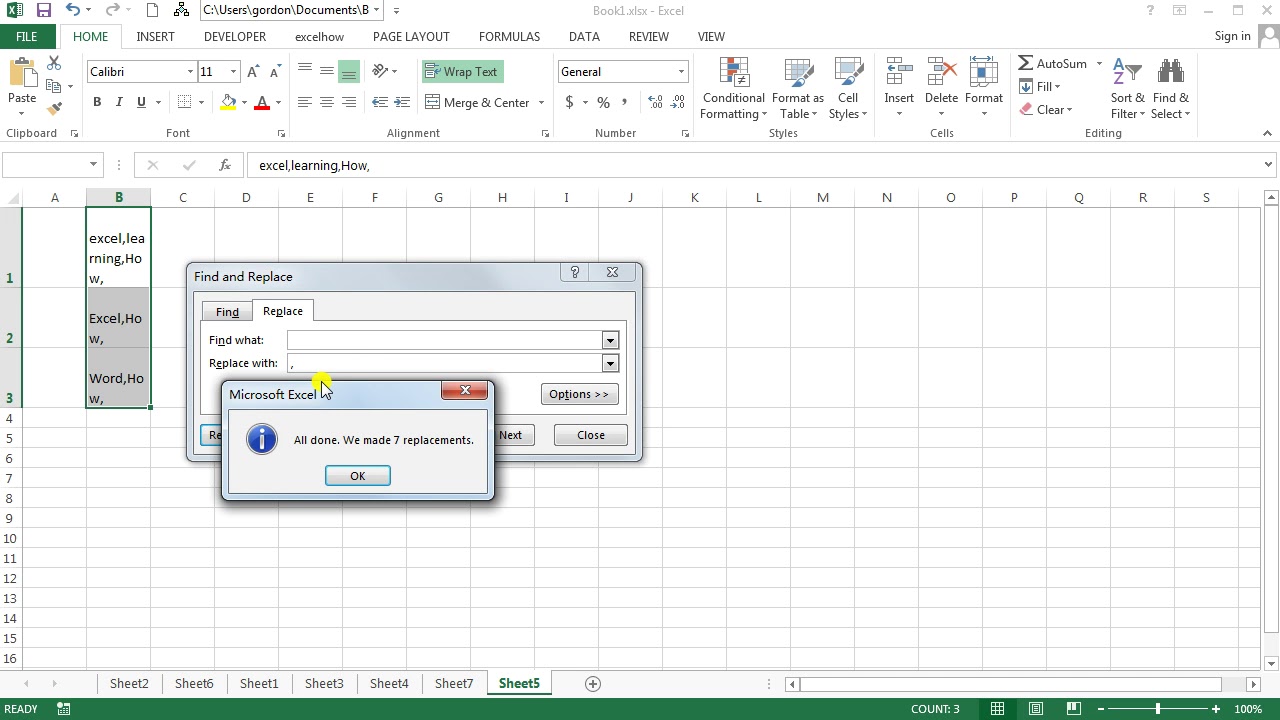The width and height of the screenshot is (1280, 720).
Task: Open the FORMULAS ribbon tab
Action: (509, 37)
